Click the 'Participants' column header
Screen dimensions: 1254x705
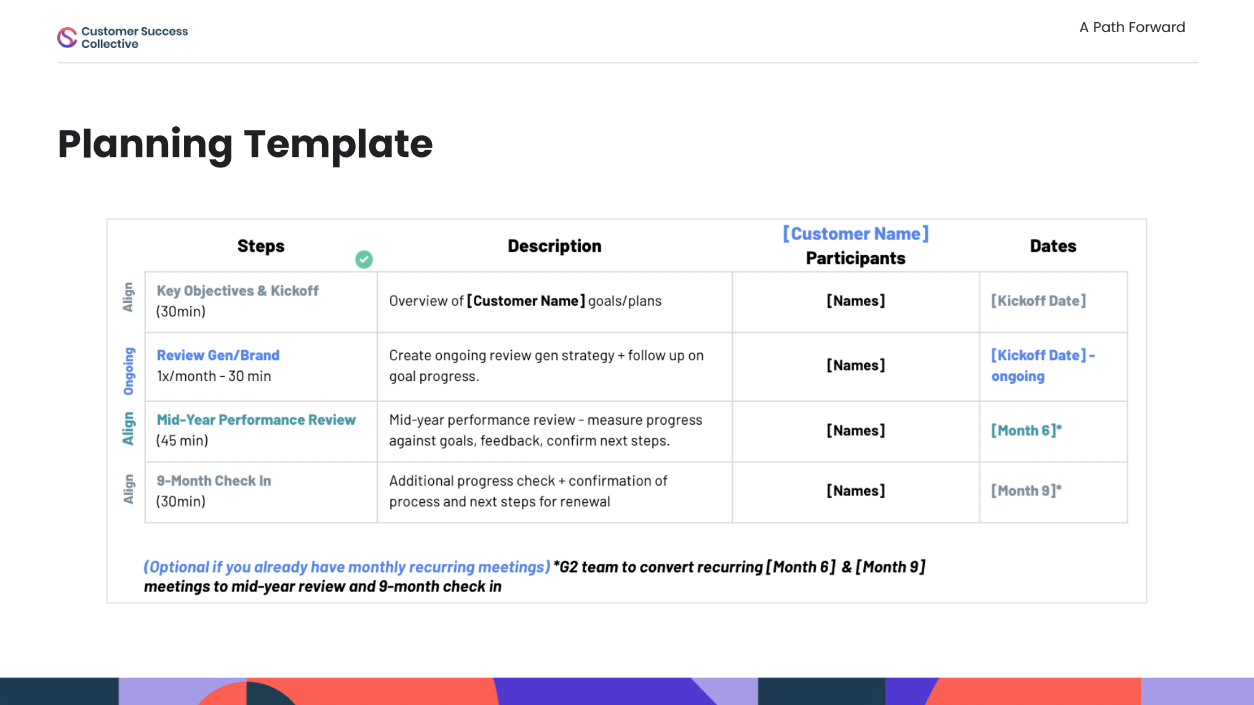pos(856,258)
